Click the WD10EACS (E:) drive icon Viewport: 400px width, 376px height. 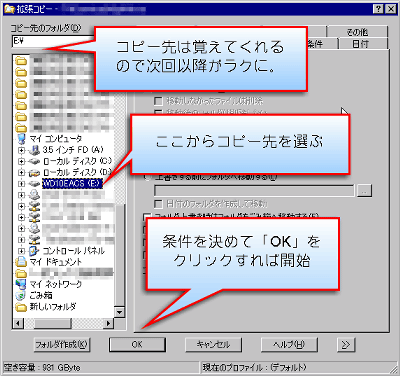[x=34, y=184]
